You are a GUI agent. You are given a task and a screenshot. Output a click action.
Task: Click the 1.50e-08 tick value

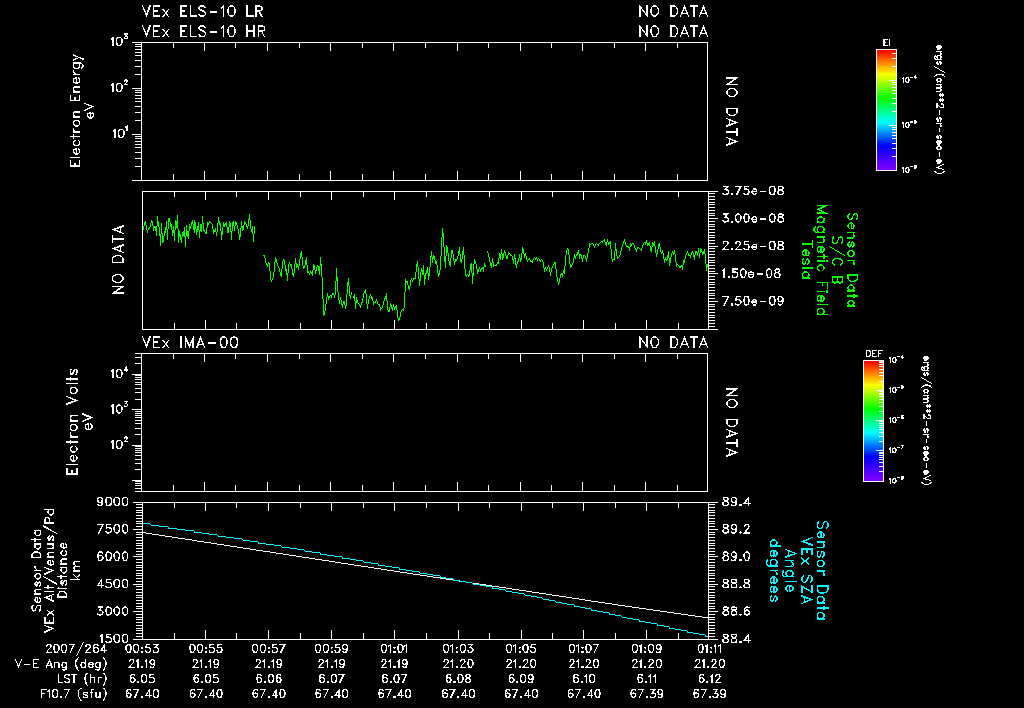pos(751,274)
